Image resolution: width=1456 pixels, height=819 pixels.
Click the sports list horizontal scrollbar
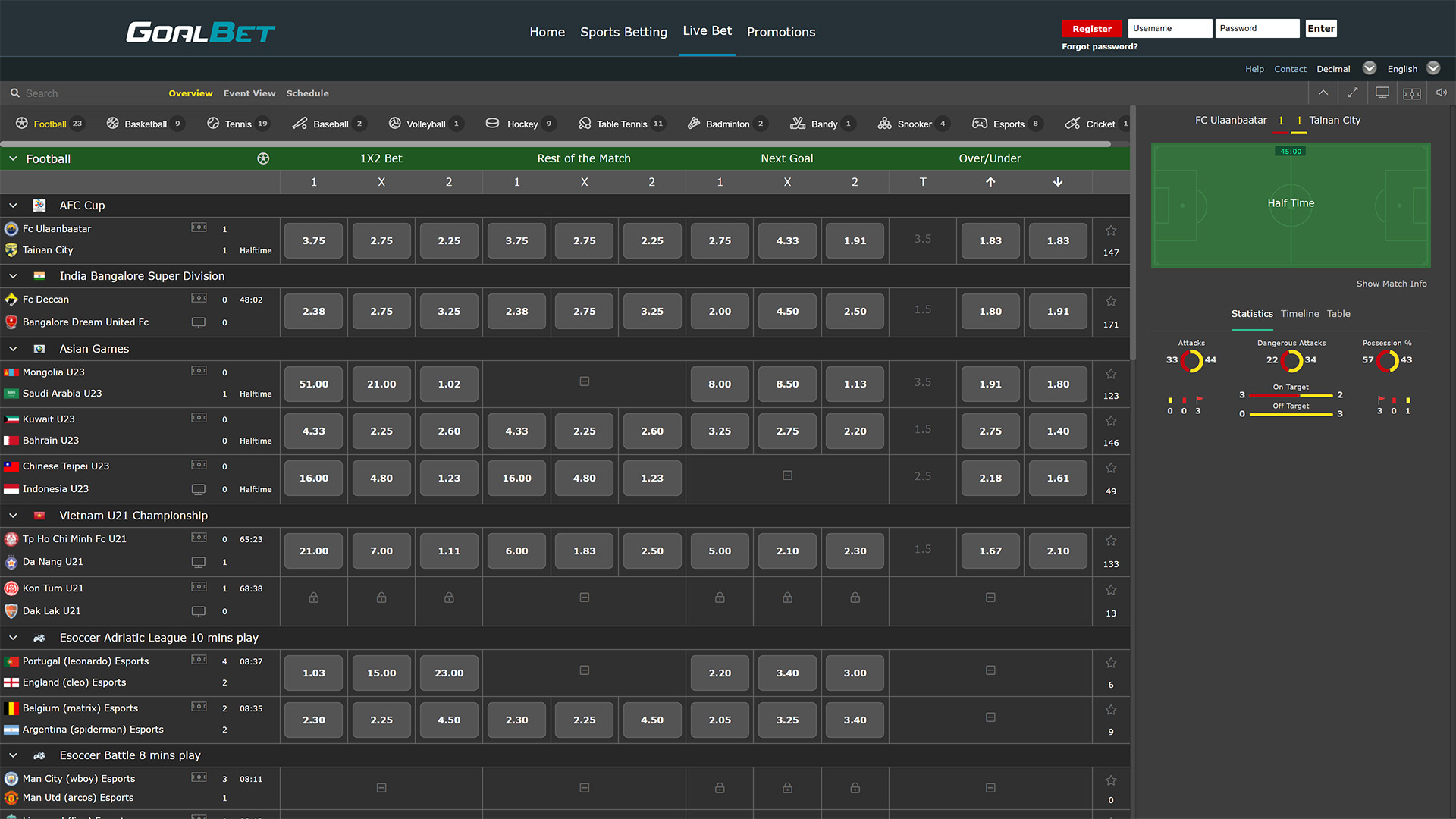point(556,143)
